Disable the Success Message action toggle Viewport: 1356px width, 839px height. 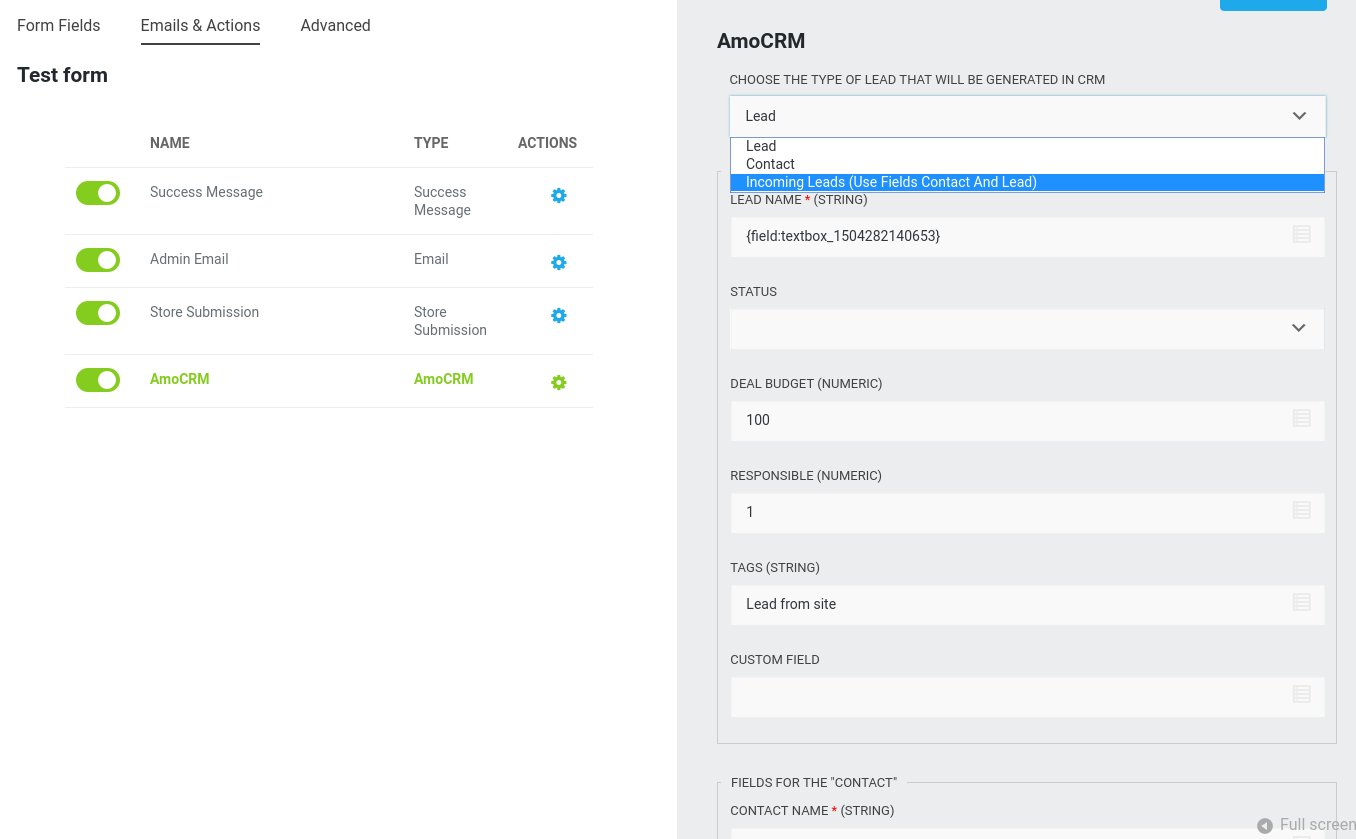[x=98, y=193]
